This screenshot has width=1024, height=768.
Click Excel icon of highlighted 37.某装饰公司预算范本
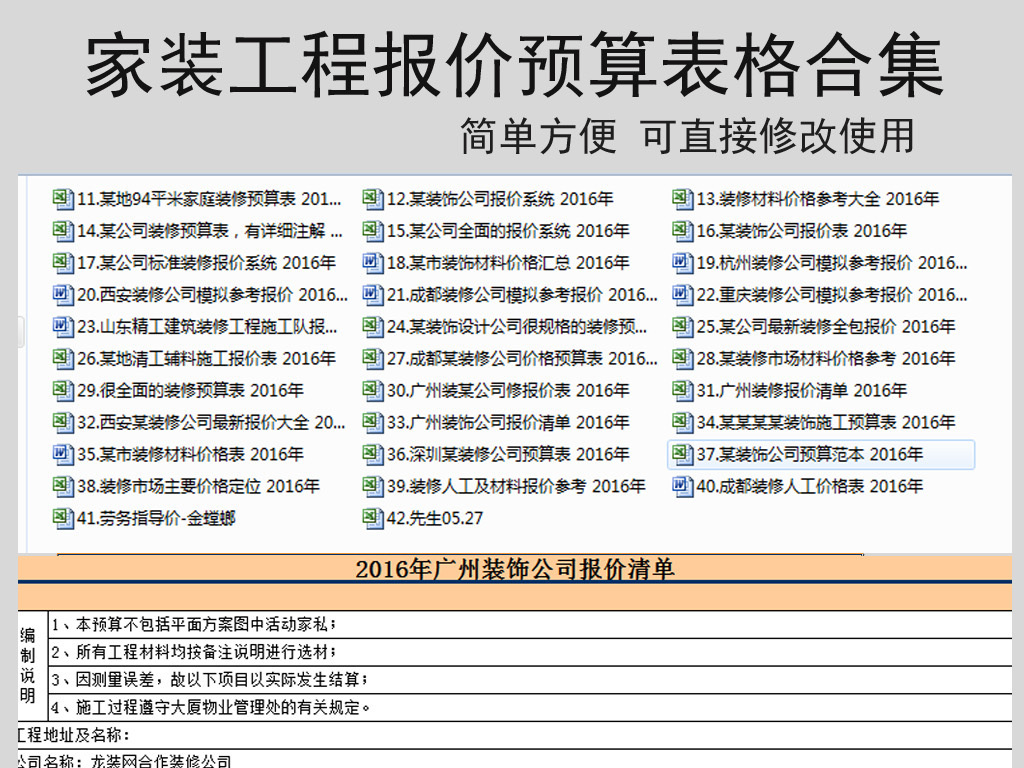683,455
